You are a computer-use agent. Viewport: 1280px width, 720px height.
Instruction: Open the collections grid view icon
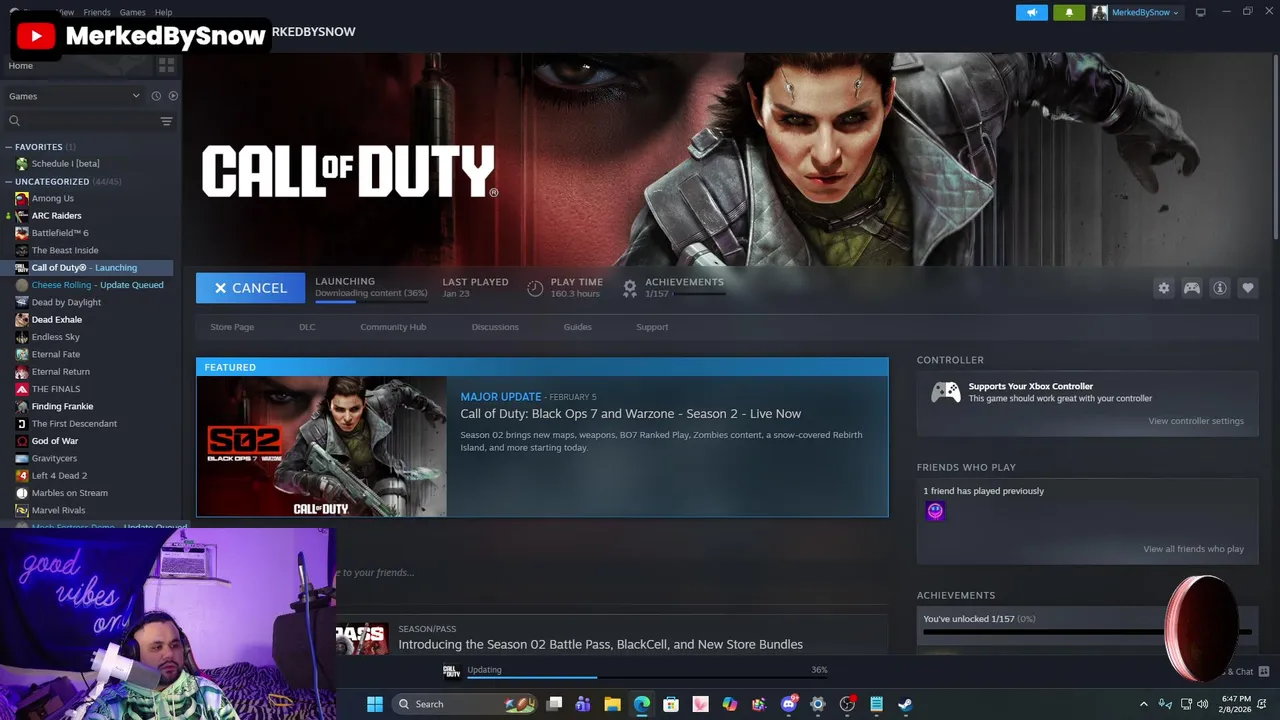167,65
